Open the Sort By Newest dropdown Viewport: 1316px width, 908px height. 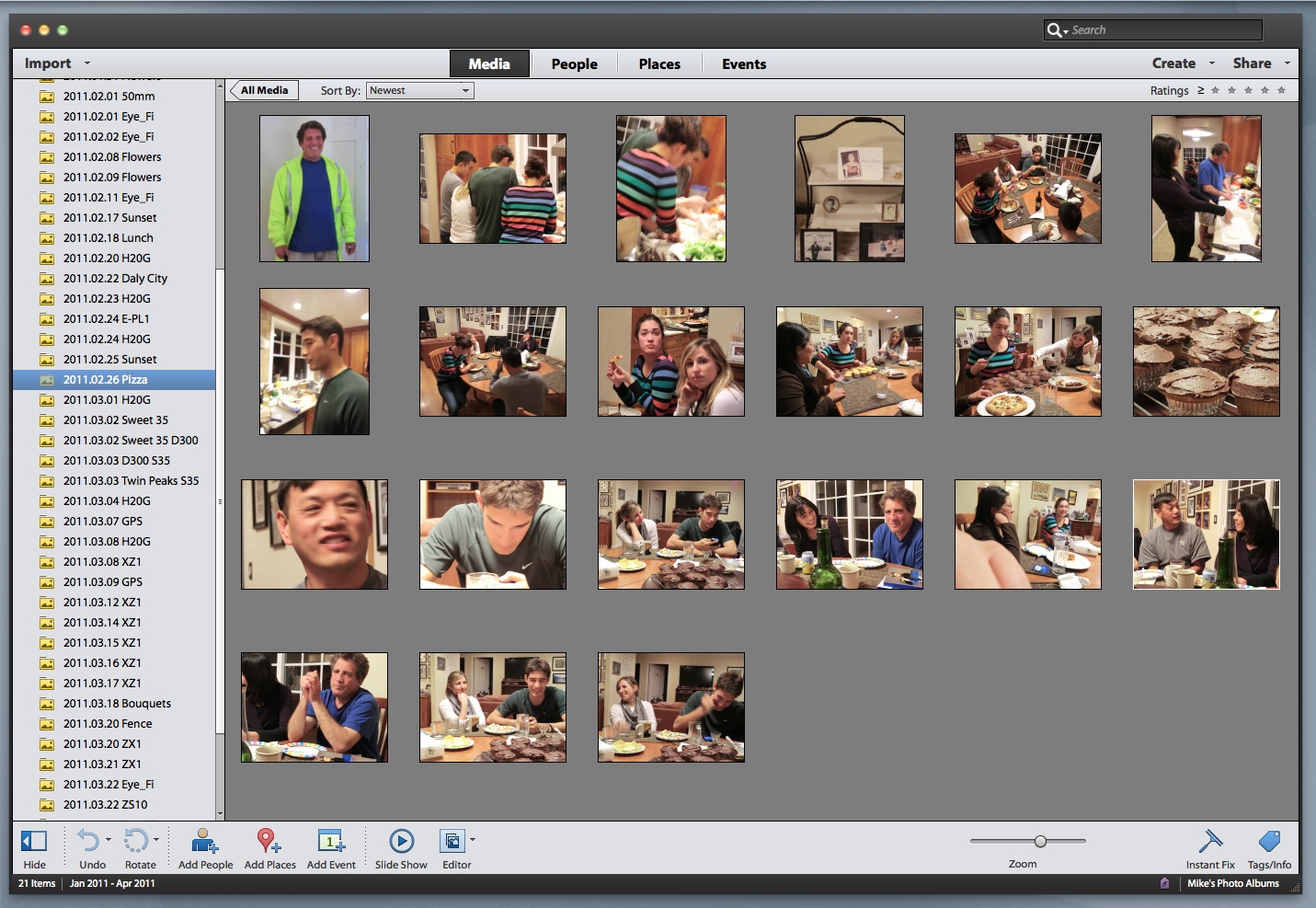pyautogui.click(x=419, y=90)
